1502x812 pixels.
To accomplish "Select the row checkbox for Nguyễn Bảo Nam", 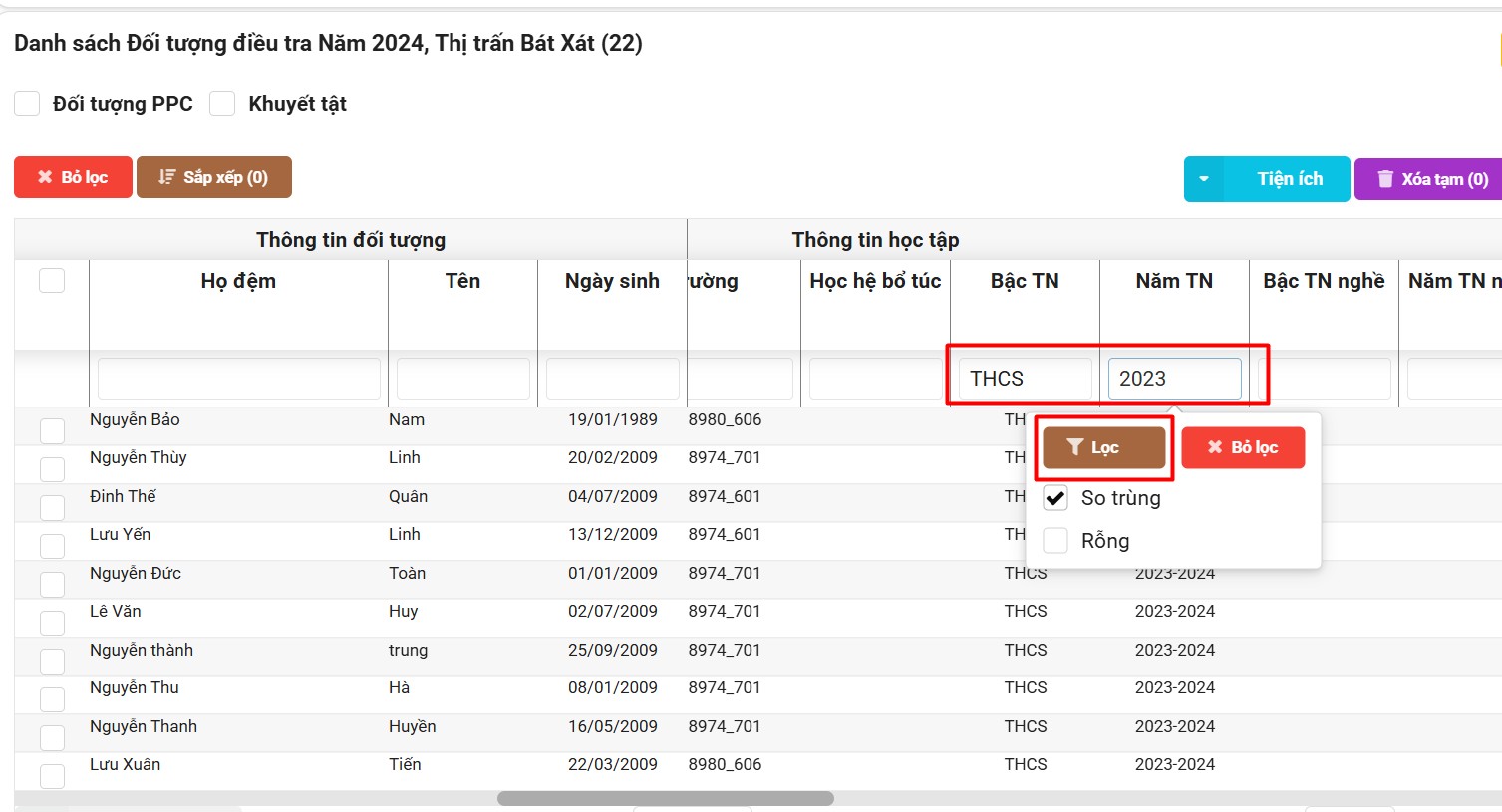I will tap(52, 431).
